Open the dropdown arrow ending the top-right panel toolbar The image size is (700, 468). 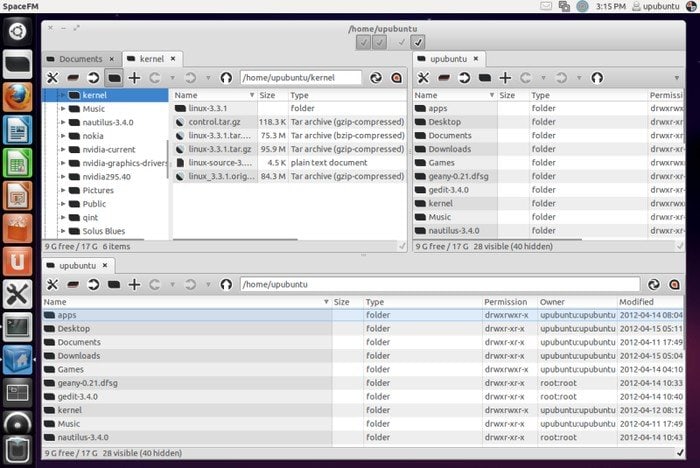[677, 78]
